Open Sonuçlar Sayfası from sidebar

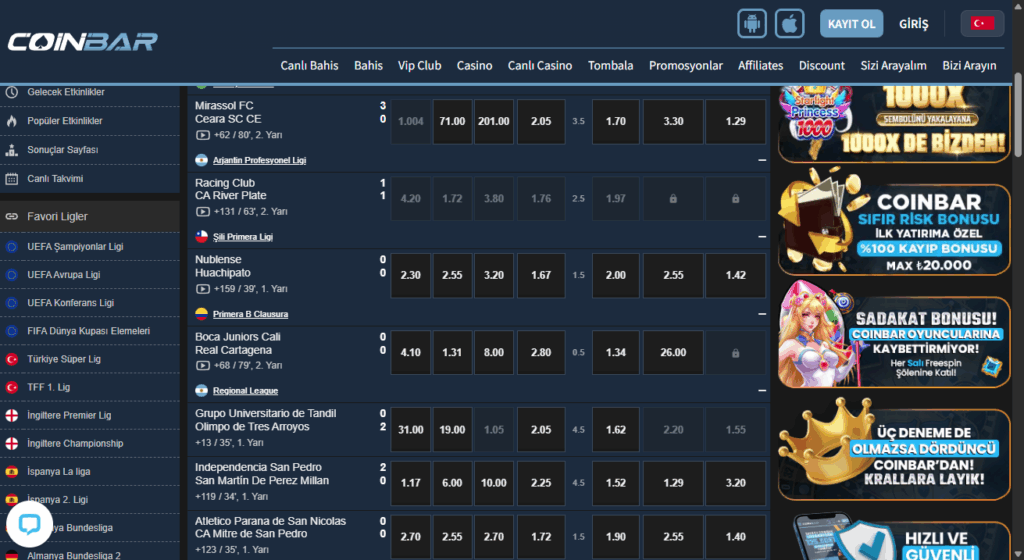pyautogui.click(x=62, y=150)
